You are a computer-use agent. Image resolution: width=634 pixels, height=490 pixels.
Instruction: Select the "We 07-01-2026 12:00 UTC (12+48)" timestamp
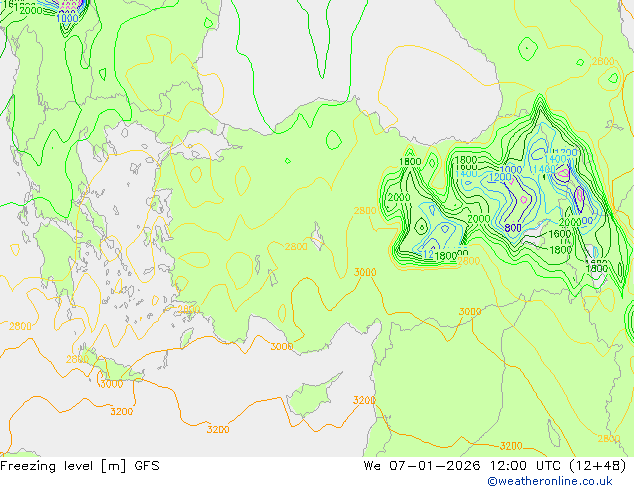tap(495, 466)
